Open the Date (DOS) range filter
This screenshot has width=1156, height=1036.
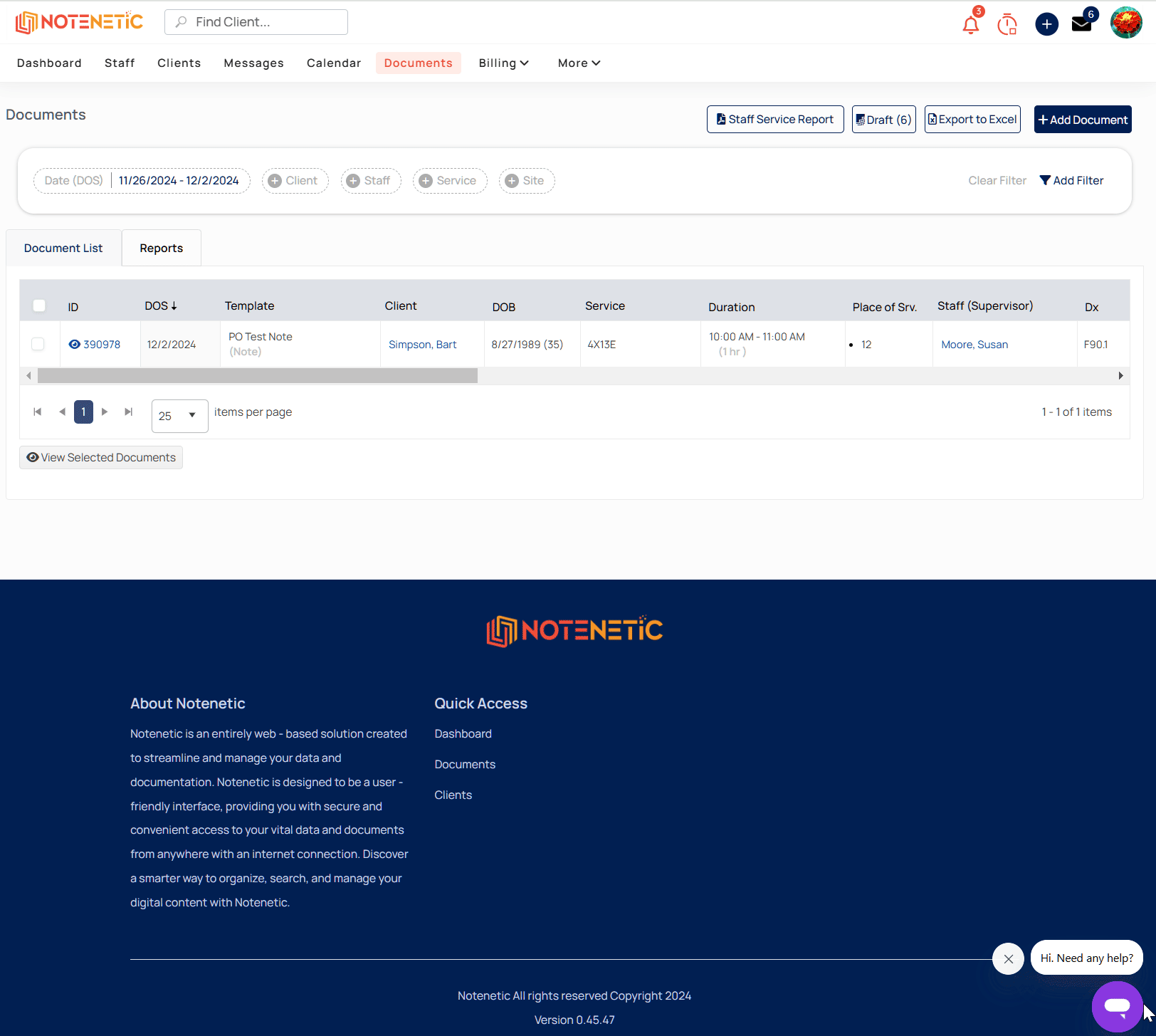pyautogui.click(x=142, y=181)
